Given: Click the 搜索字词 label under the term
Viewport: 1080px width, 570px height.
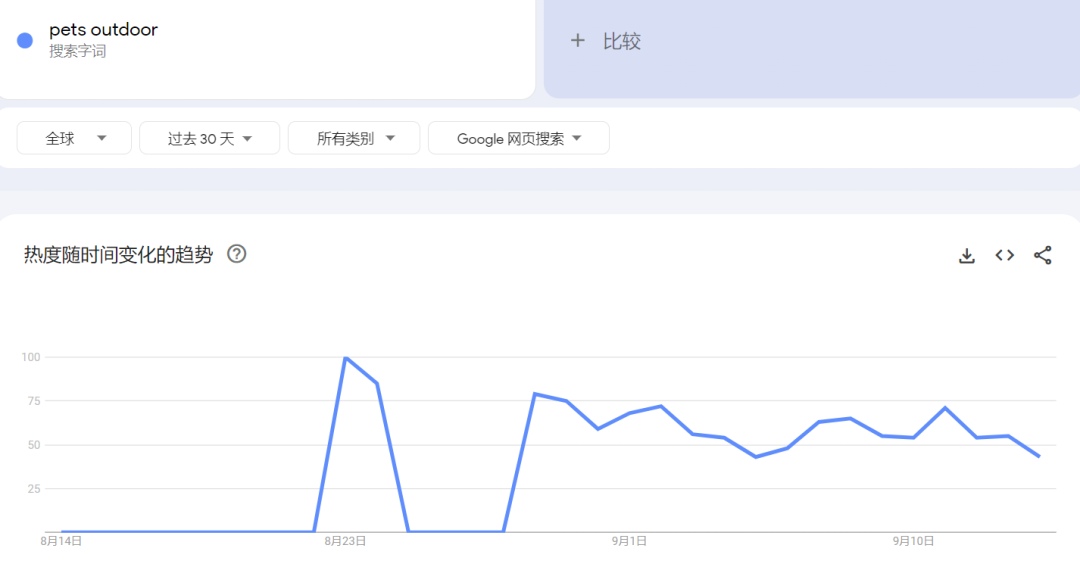Looking at the screenshot, I should (x=77, y=51).
